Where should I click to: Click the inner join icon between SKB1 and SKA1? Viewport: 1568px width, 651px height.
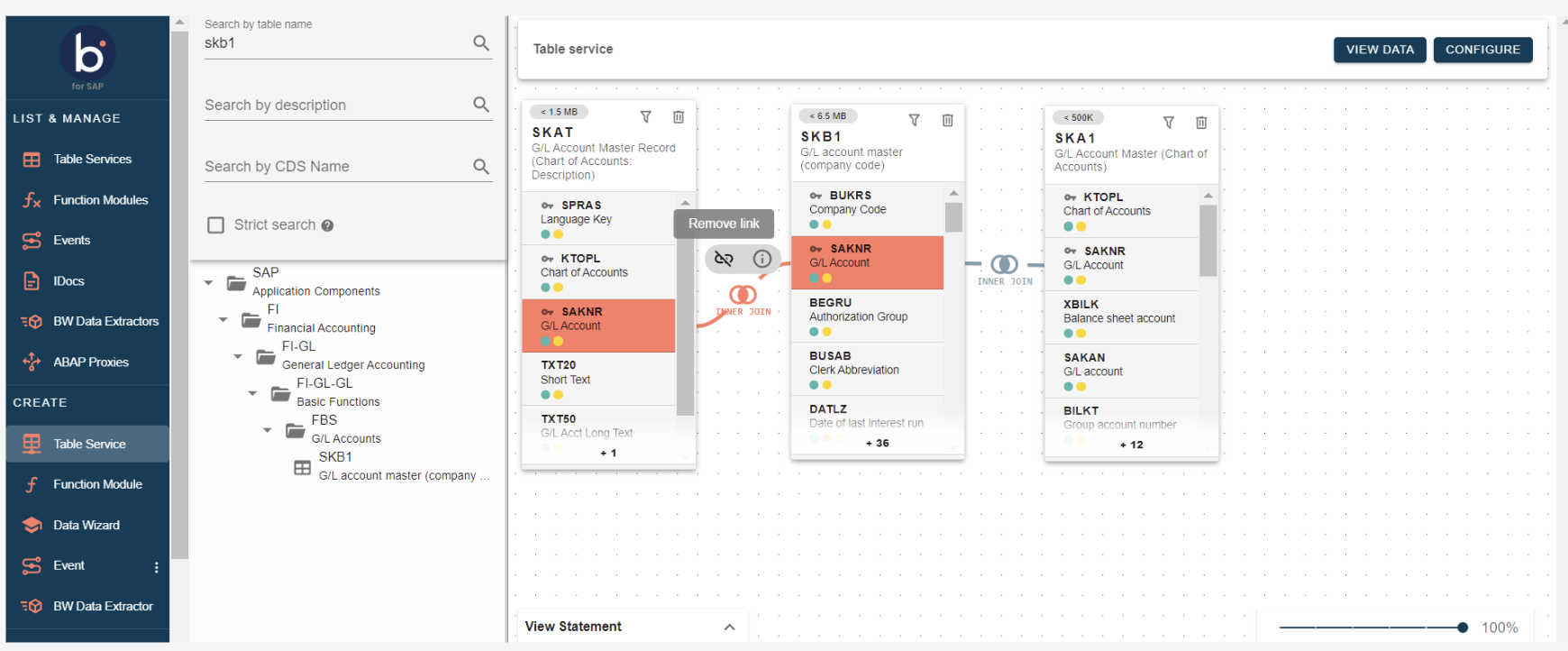coord(1004,264)
